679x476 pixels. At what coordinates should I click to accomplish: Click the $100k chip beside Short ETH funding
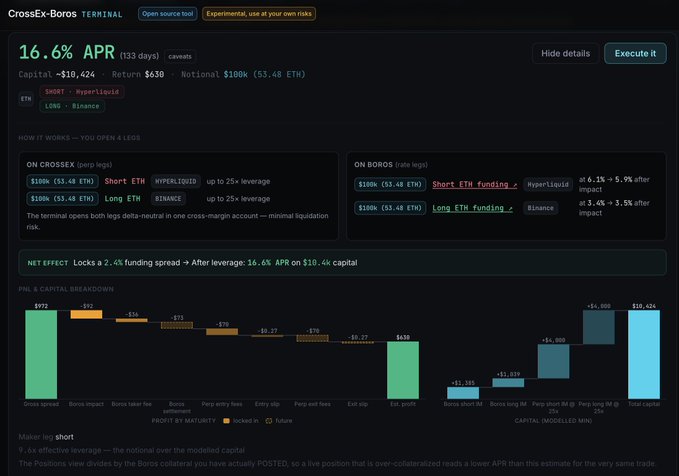pos(390,185)
